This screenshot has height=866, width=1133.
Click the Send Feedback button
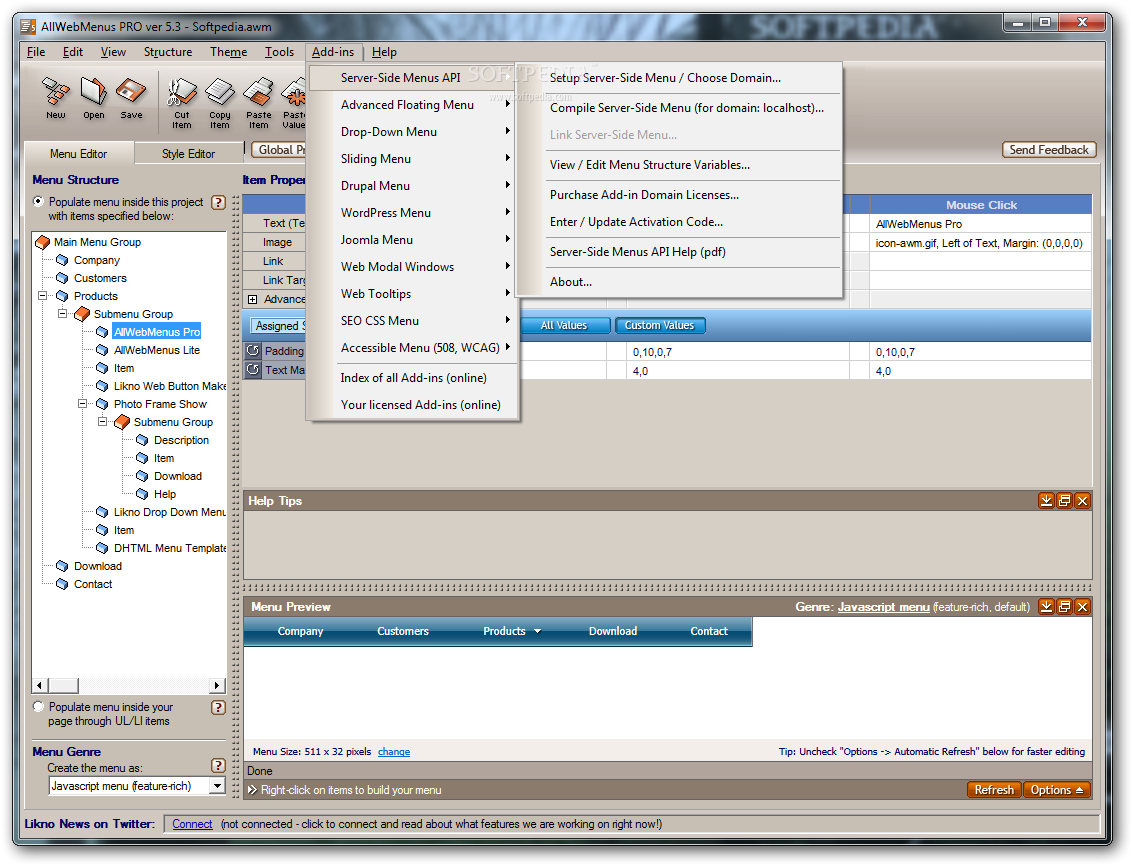(1048, 150)
